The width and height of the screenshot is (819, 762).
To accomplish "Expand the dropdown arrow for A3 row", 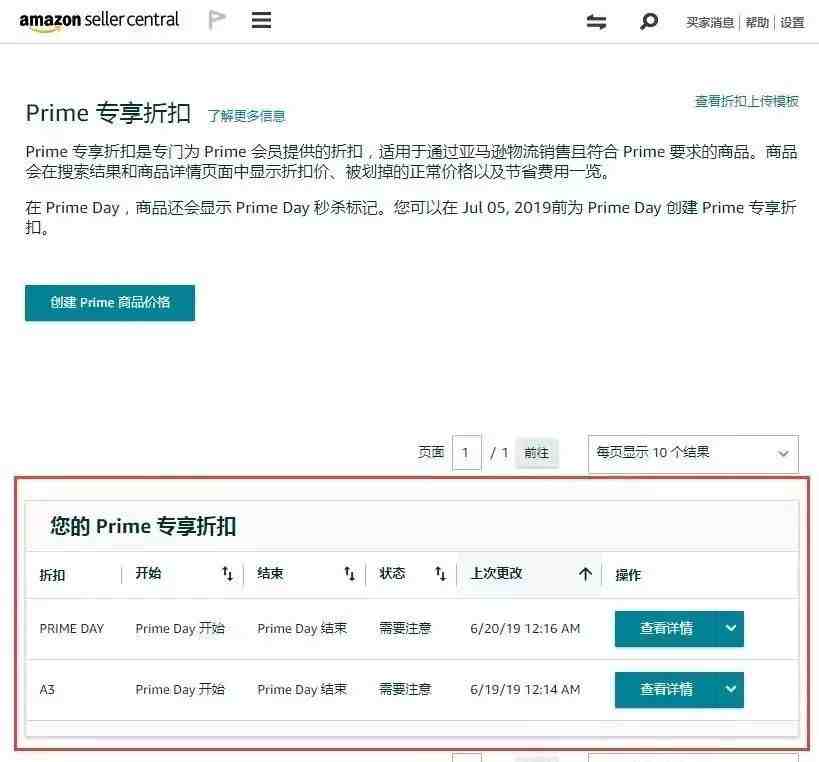I will tap(731, 690).
